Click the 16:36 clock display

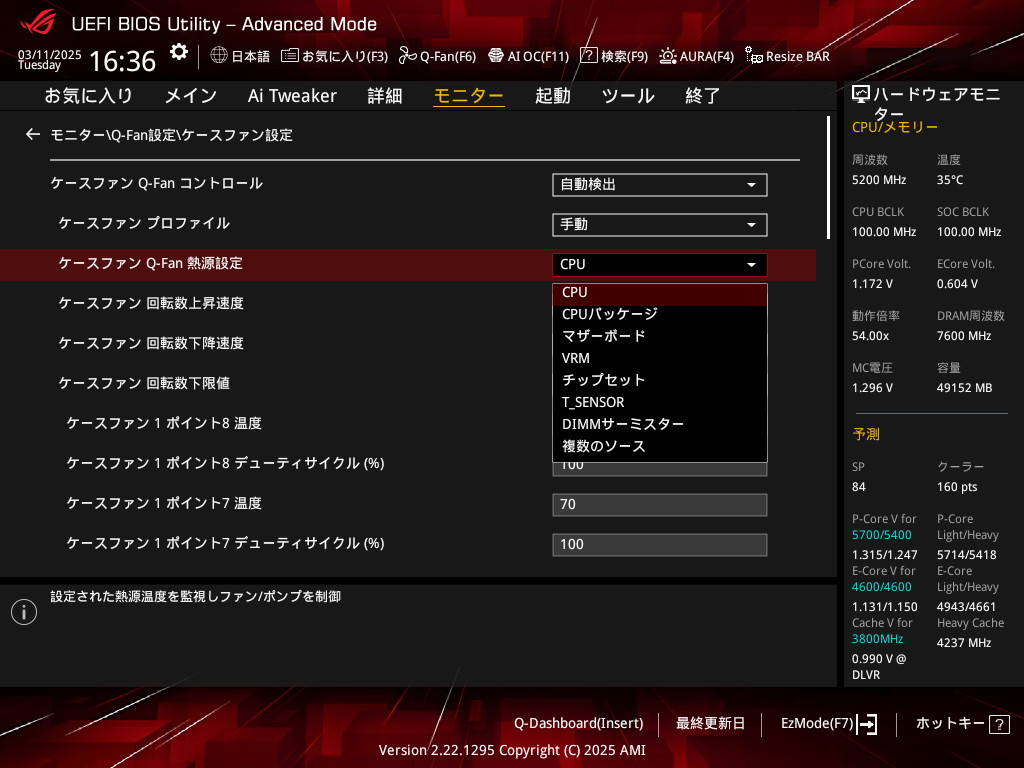click(122, 61)
